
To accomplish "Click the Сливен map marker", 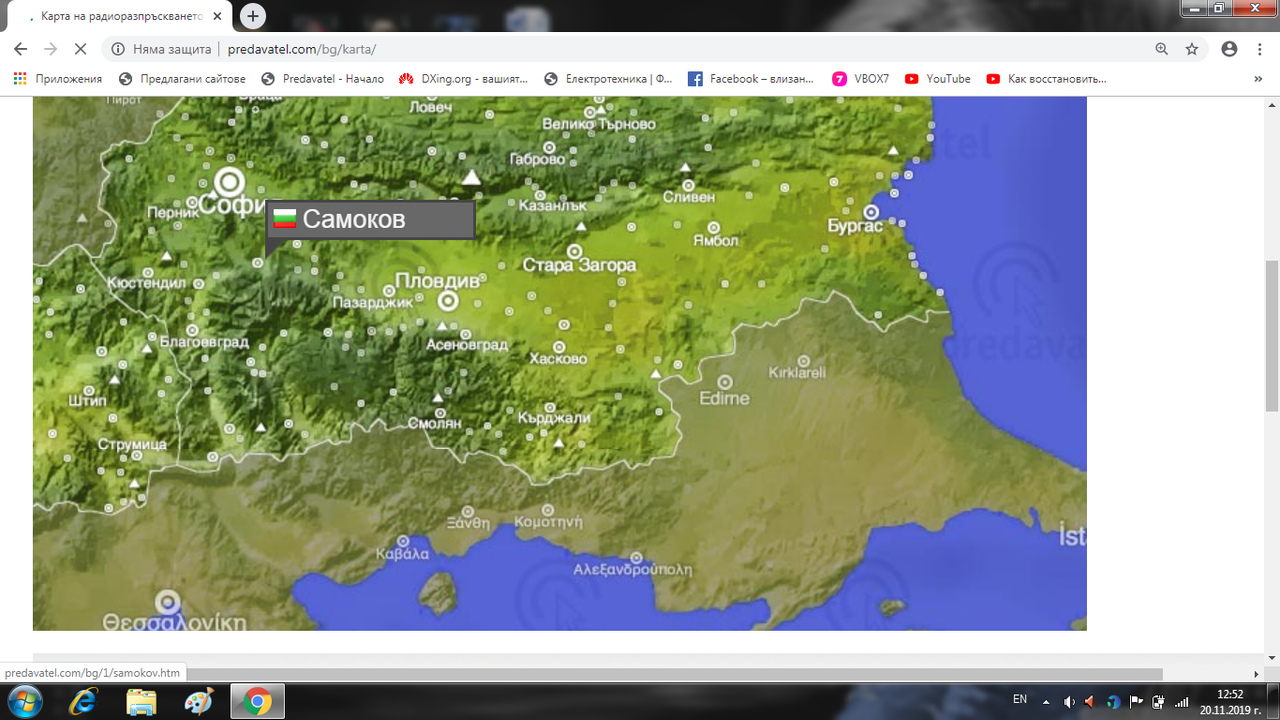I will coord(688,185).
